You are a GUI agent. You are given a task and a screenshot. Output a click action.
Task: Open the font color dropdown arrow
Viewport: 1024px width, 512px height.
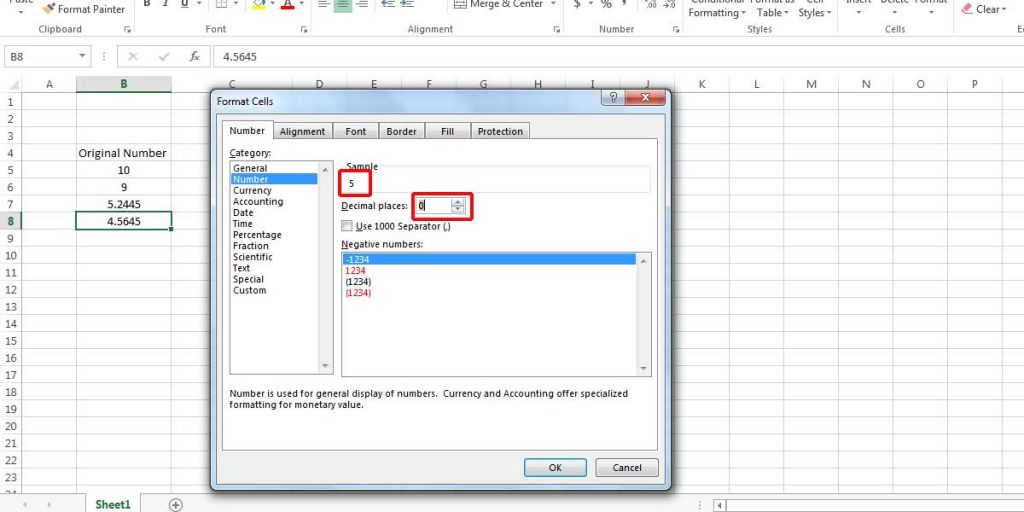301,4
